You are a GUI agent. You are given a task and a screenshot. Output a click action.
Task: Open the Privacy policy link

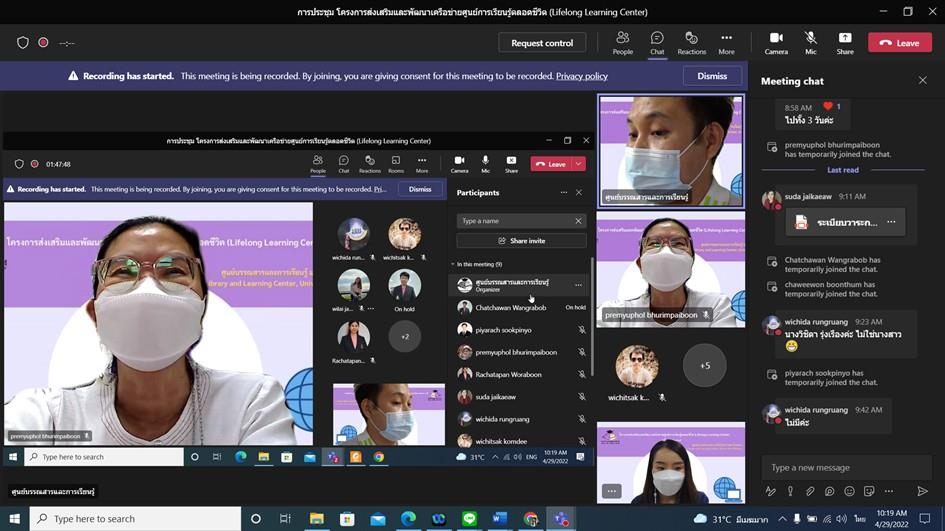click(x=582, y=76)
